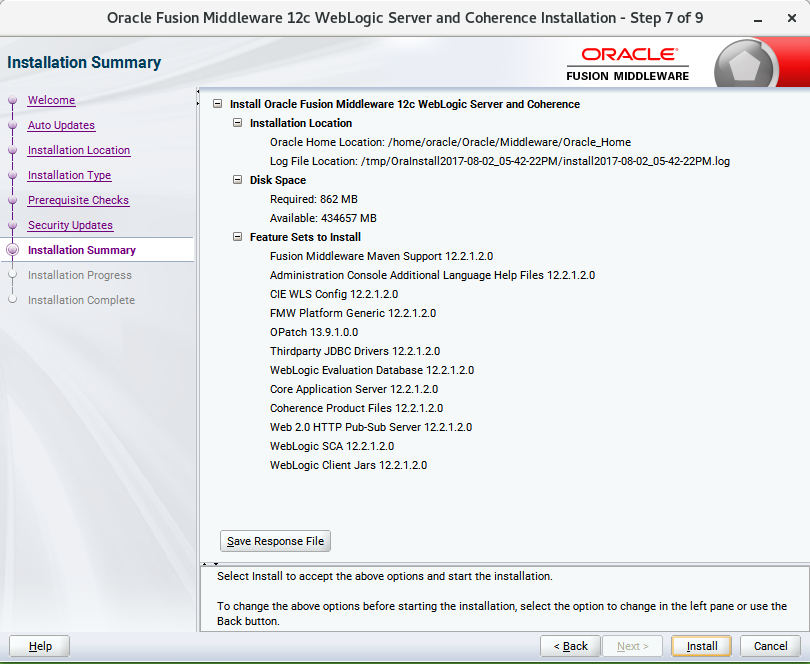Screen dimensions: 810x664
Task: Click the filled step bullet beside Installation Summary
Action: pyautogui.click(x=11, y=250)
